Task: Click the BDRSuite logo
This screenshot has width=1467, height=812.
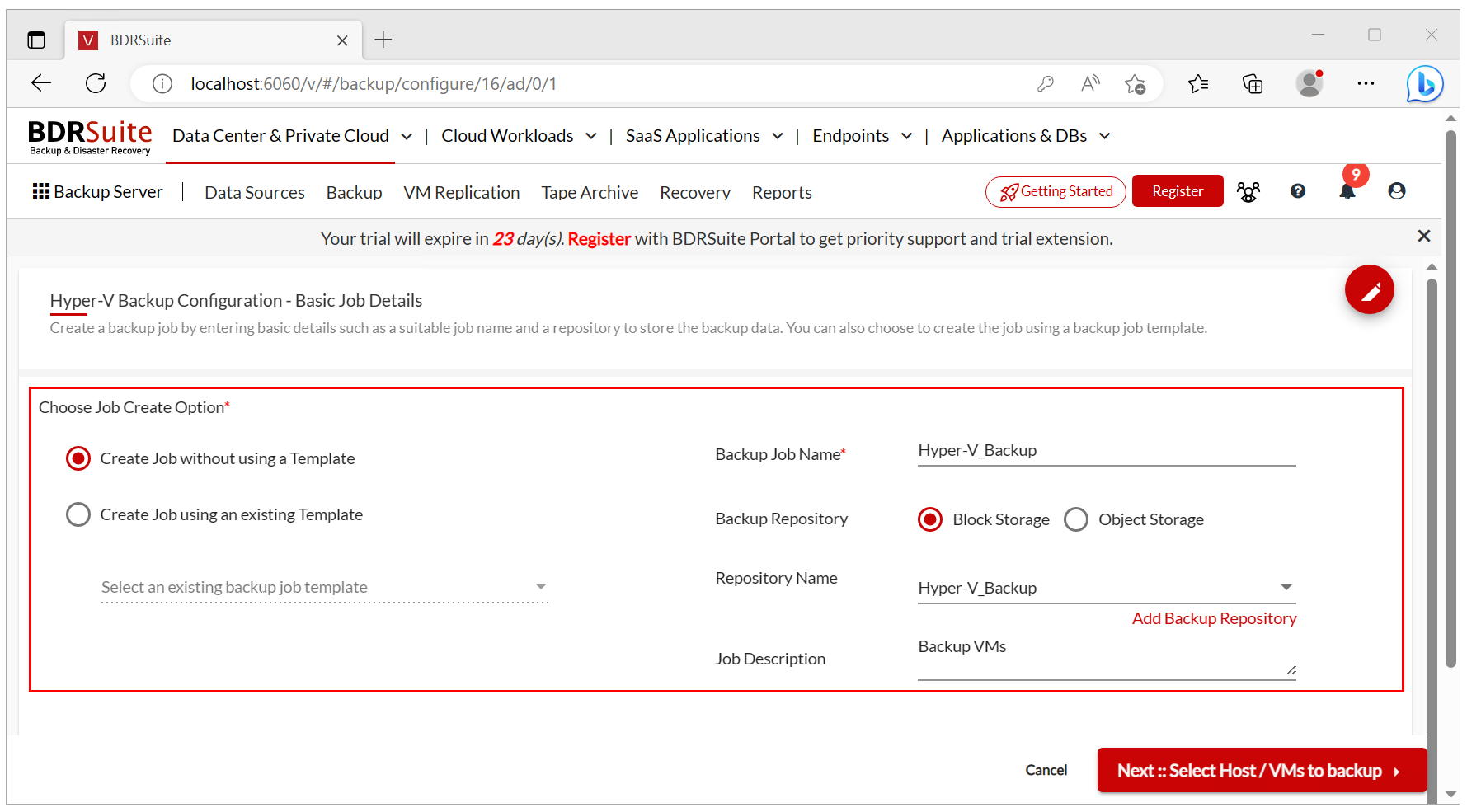Action: coord(90,137)
